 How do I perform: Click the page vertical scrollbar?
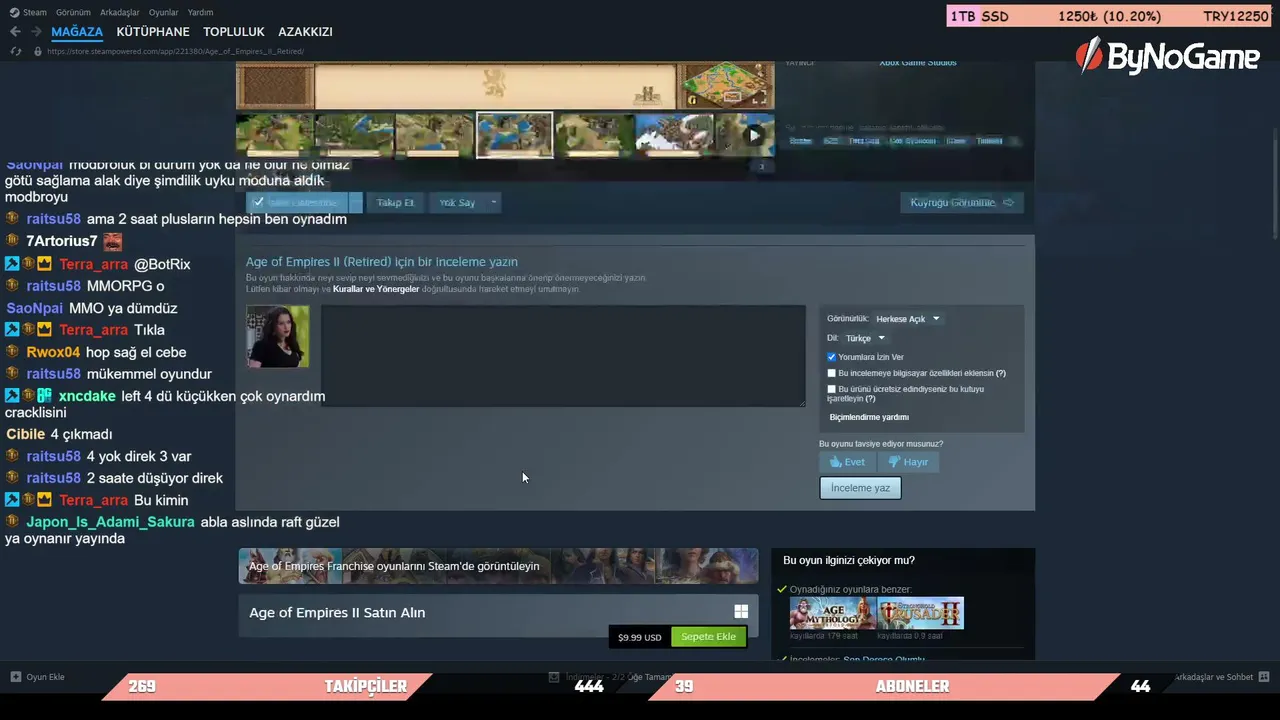1275,185
